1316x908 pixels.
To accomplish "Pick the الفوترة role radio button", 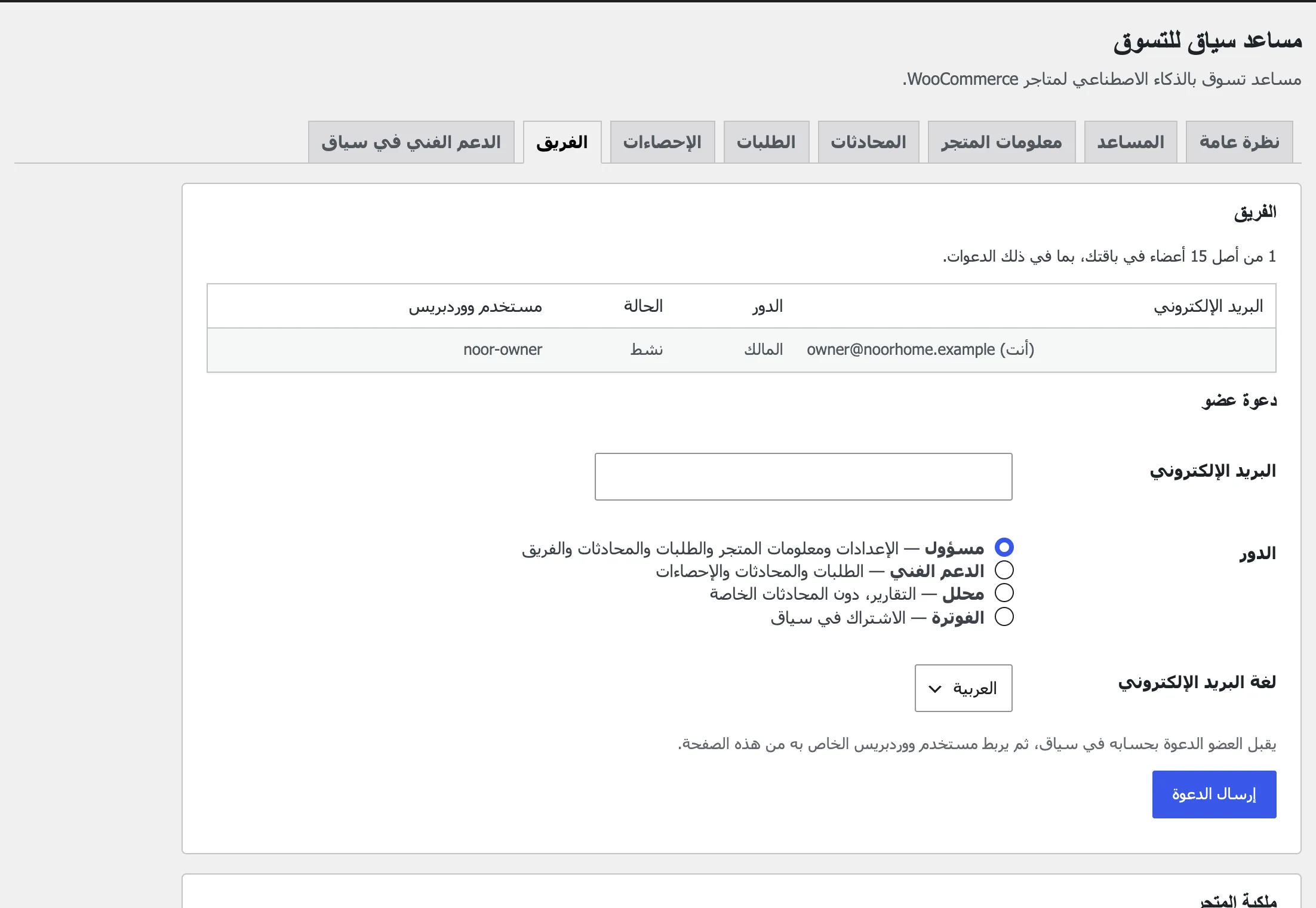I will (1004, 616).
